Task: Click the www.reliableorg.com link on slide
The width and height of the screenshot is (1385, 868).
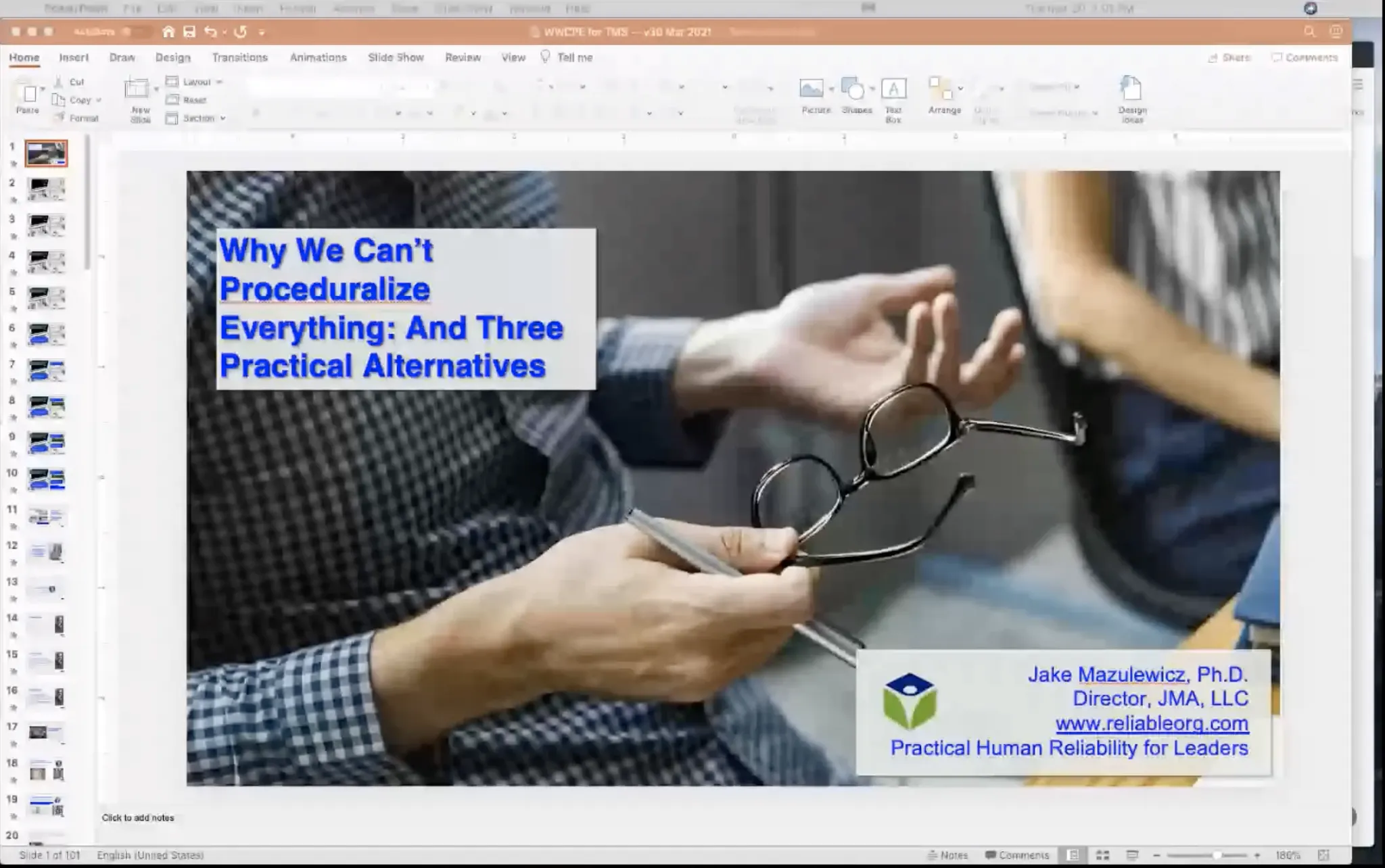Action: pyautogui.click(x=1152, y=723)
